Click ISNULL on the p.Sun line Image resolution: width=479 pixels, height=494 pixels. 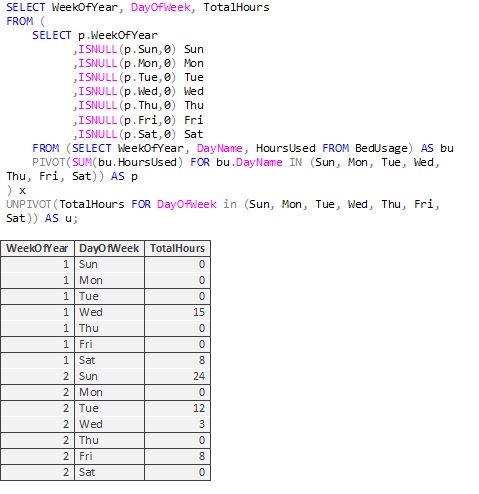pyautogui.click(x=98, y=49)
